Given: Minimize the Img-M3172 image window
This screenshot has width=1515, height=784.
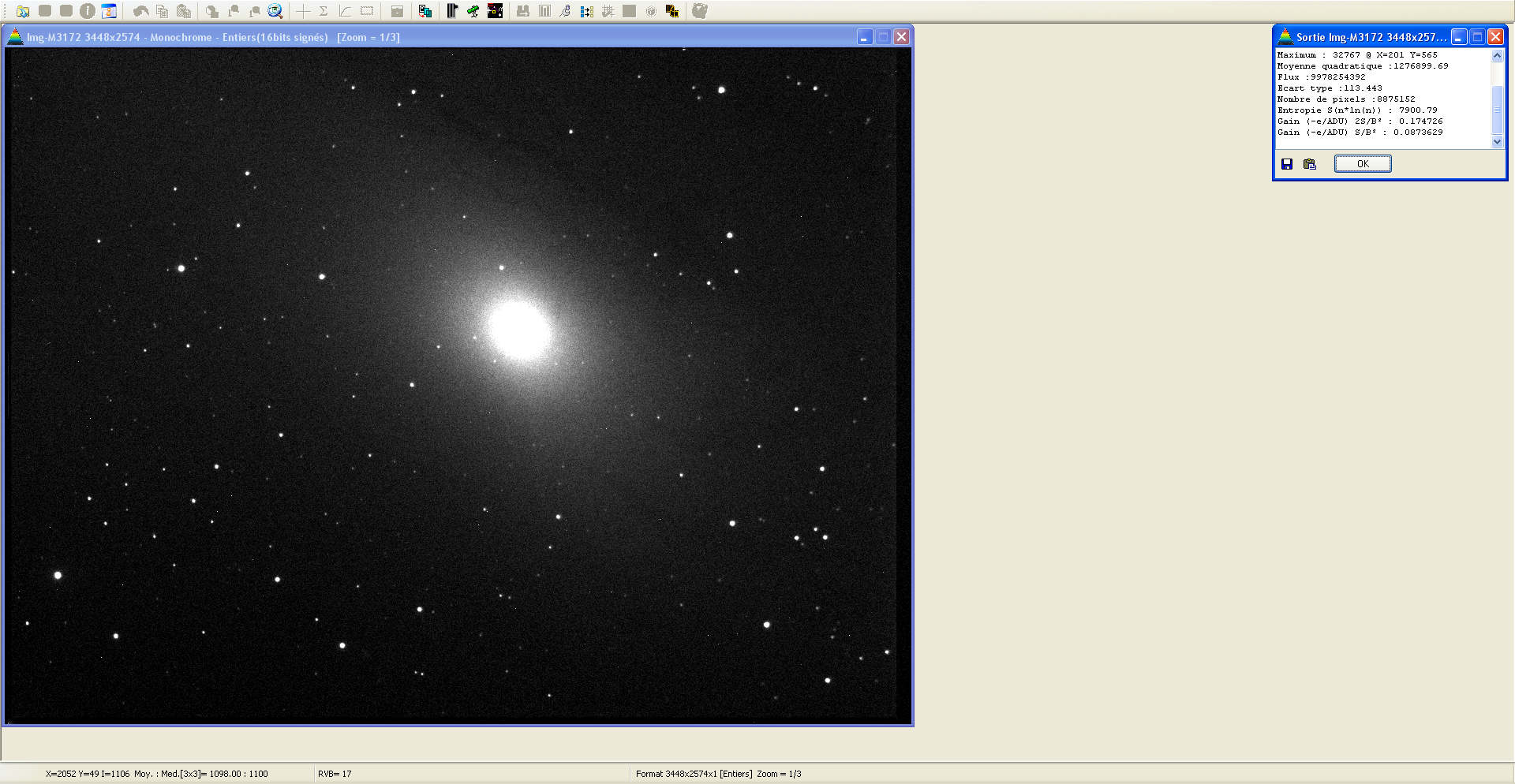Looking at the screenshot, I should [x=865, y=37].
